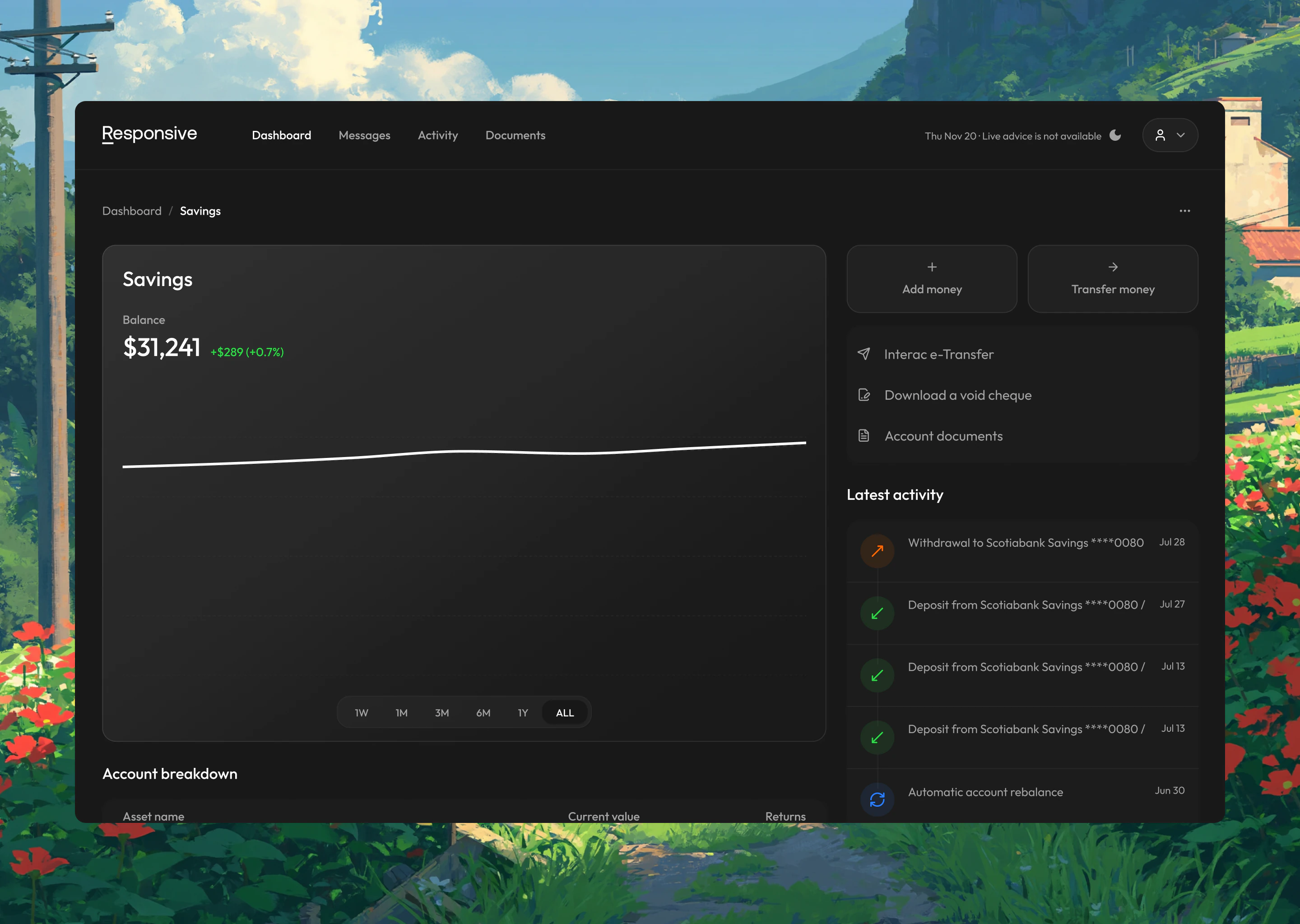Viewport: 1300px width, 924px height.
Task: Click the Asset name column header
Action: (x=153, y=817)
